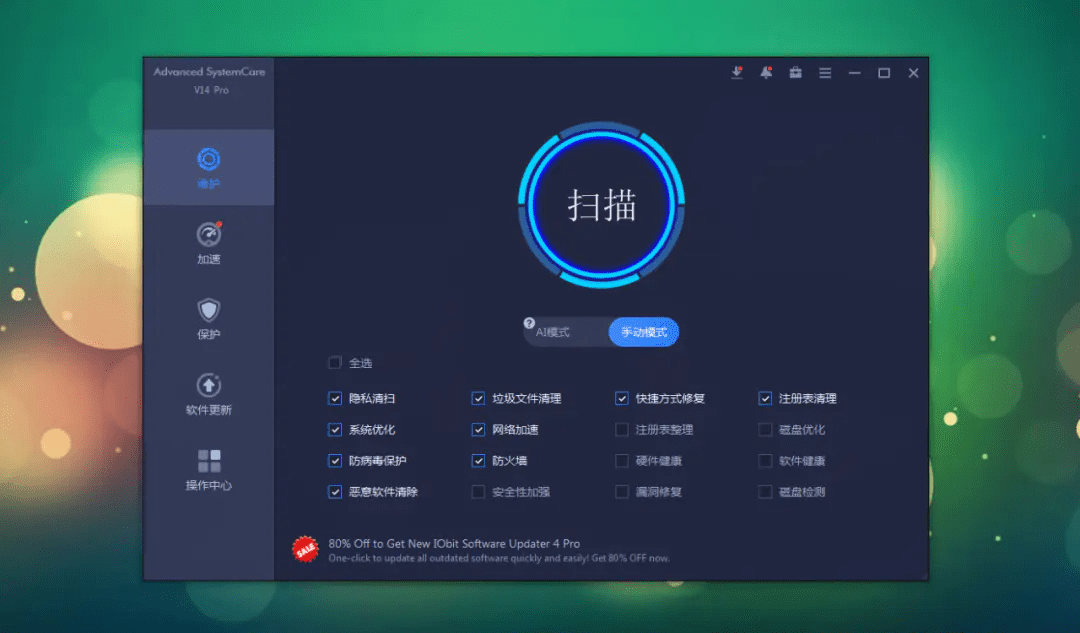This screenshot has width=1080, height=633.
Task: Open the 加速 speed-up section
Action: 209,243
